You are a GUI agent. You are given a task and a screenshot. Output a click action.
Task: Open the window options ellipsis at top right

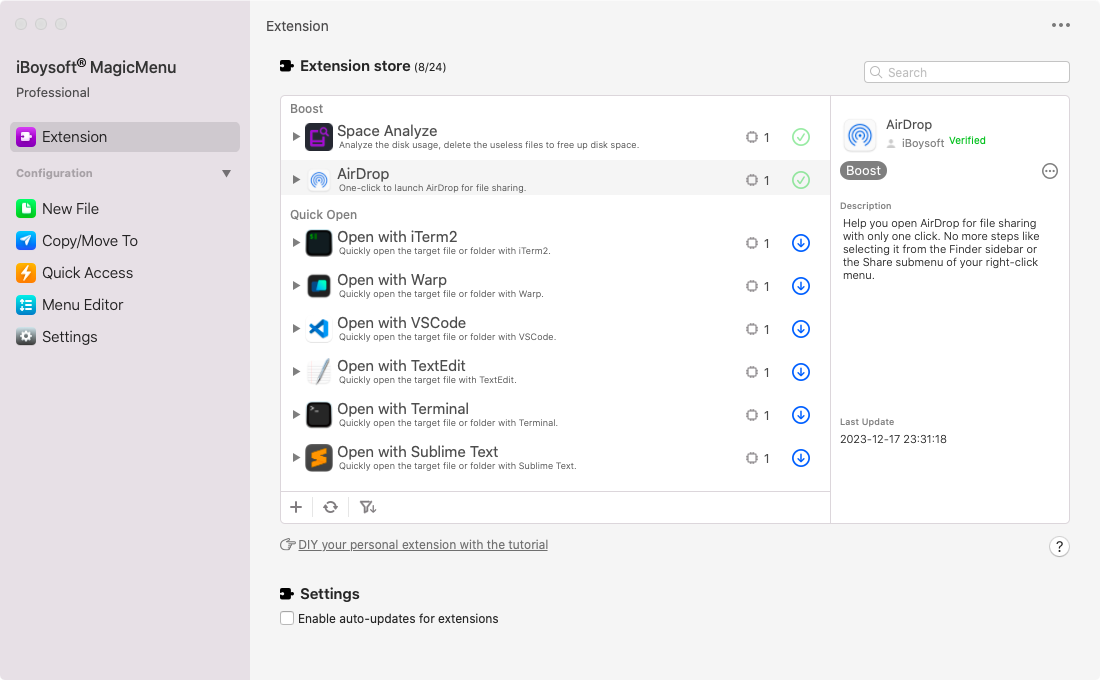[x=1060, y=25]
